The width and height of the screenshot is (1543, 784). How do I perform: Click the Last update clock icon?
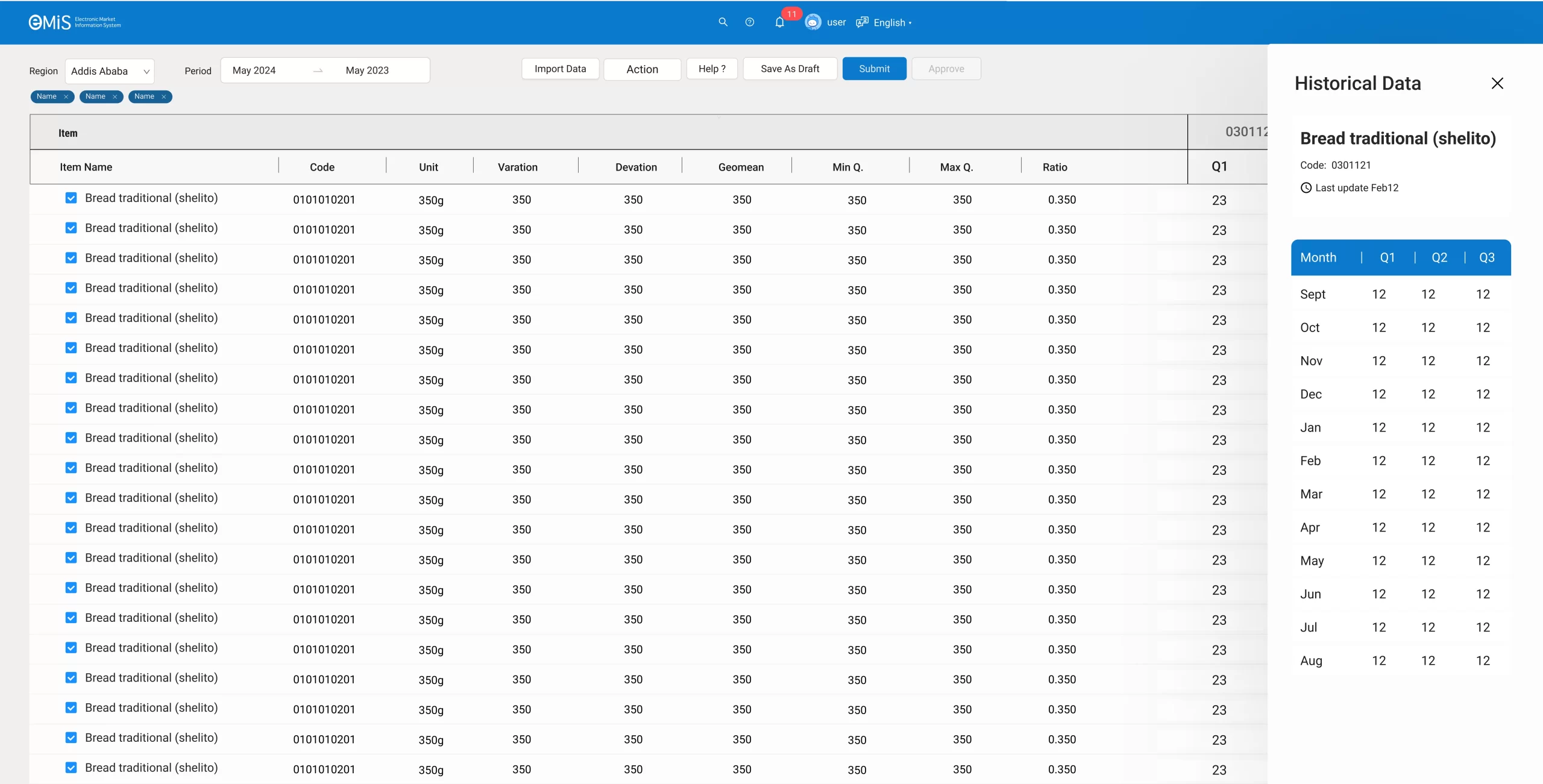(x=1306, y=188)
